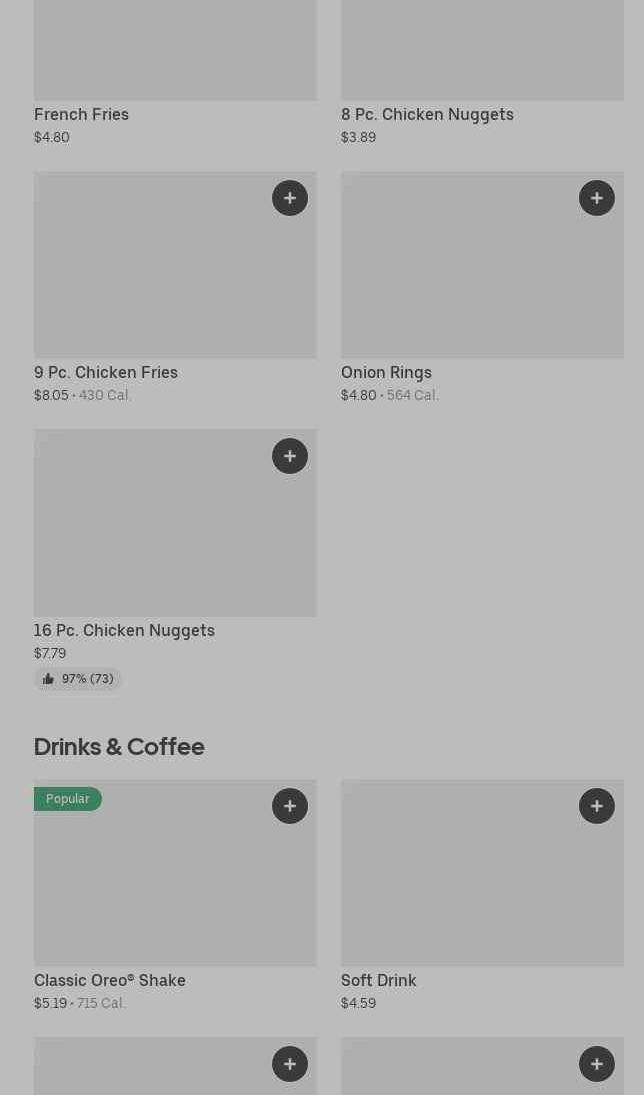
Task: Click the Drinks & Coffee section heading
Action: [x=119, y=746]
